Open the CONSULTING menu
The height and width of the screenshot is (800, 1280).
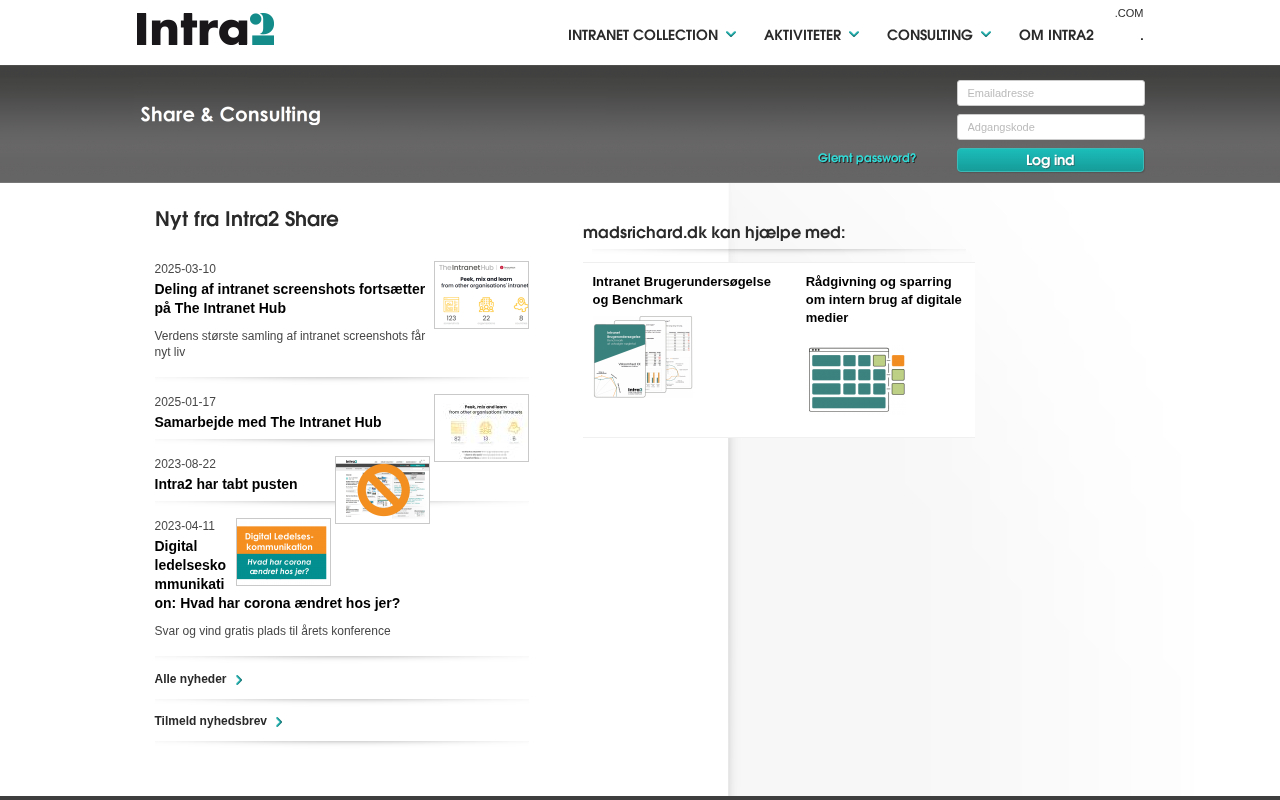click(x=930, y=35)
